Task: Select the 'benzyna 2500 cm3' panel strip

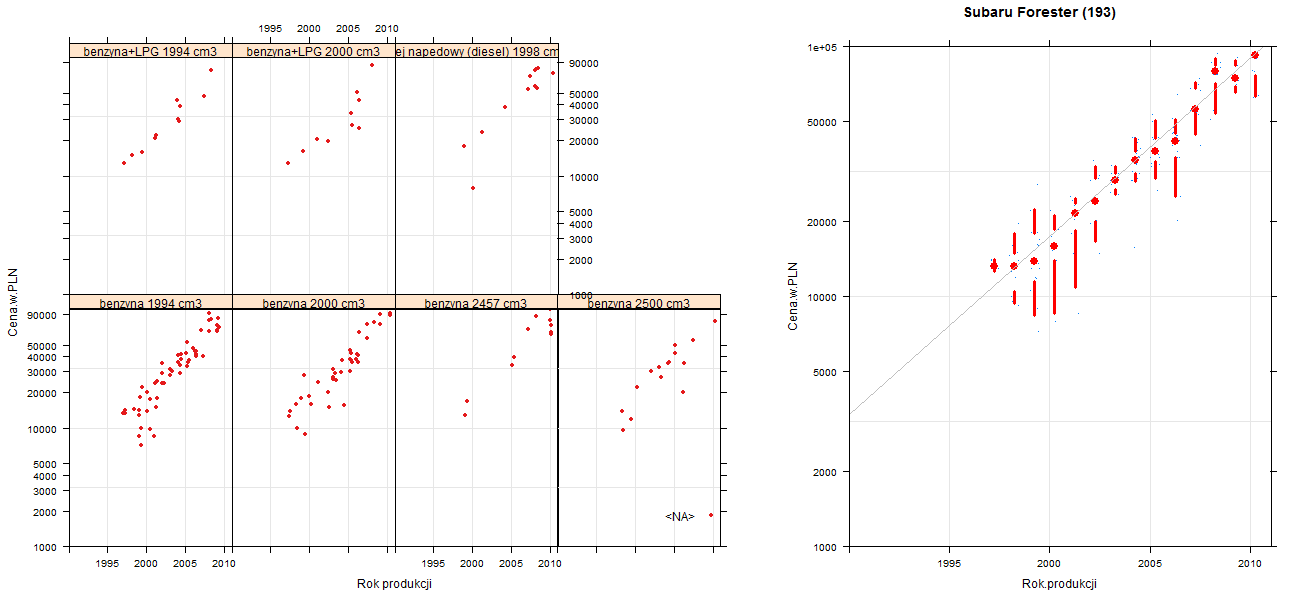Action: point(639,303)
